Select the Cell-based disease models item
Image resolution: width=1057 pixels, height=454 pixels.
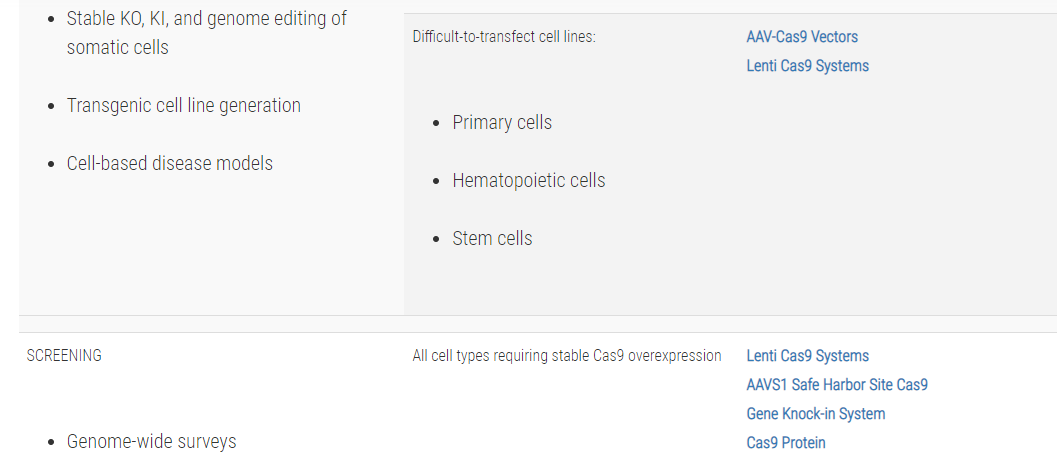pos(169,163)
